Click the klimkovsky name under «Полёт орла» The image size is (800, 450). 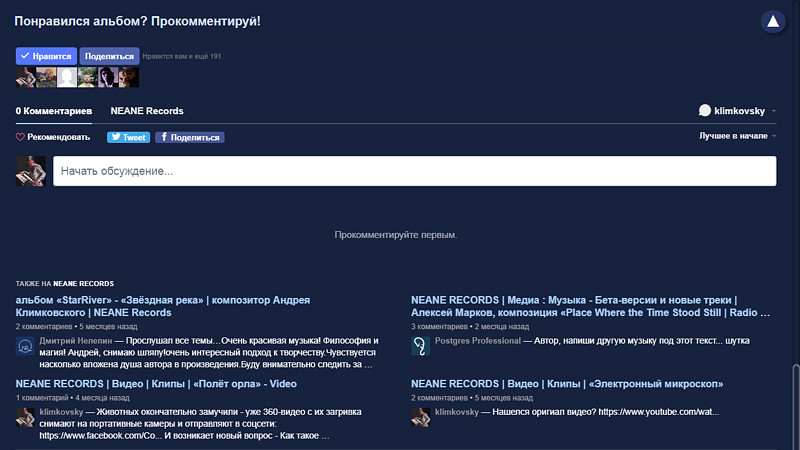pyautogui.click(x=61, y=412)
